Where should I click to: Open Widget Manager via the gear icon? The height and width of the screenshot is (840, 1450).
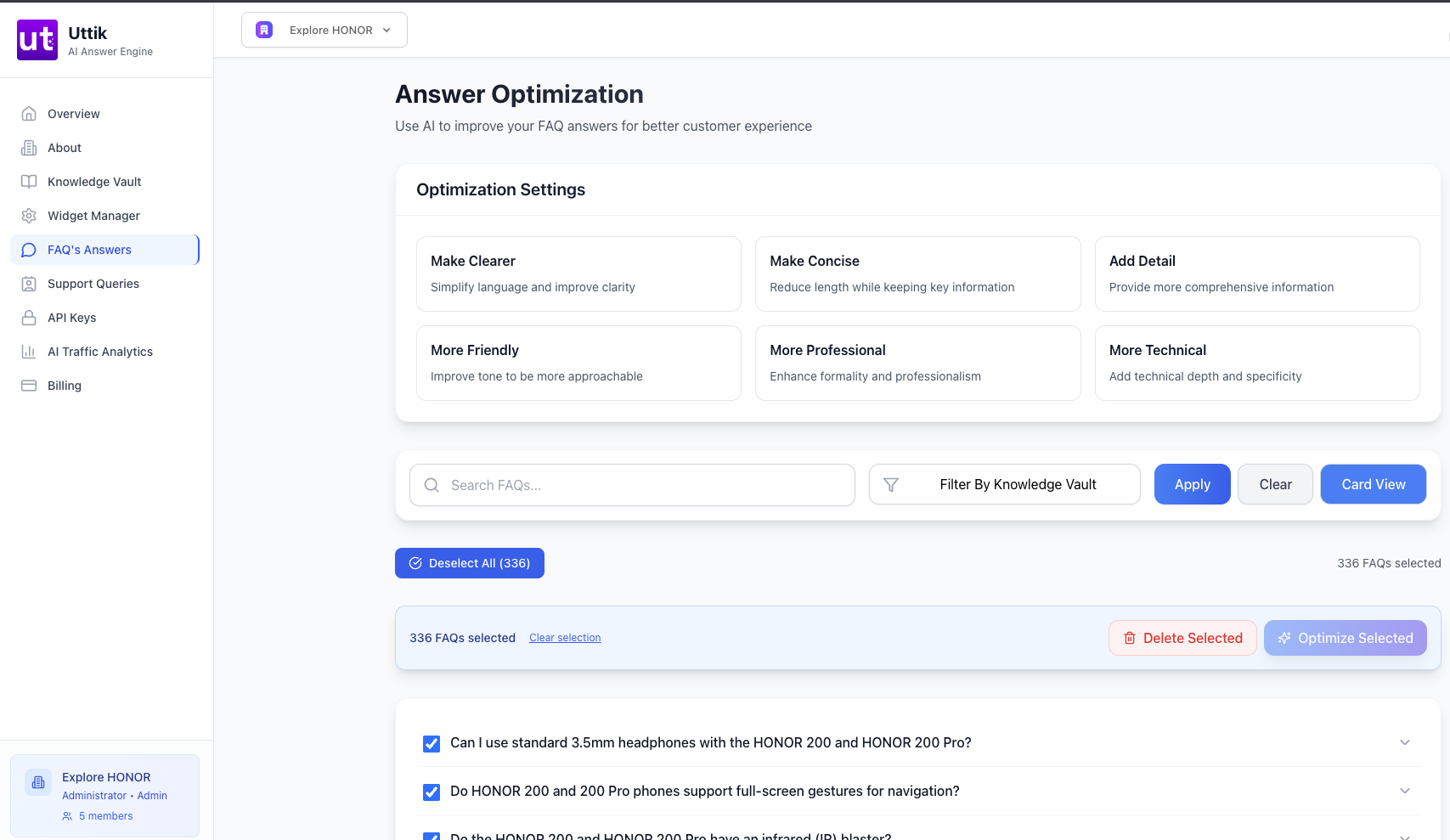[29, 216]
